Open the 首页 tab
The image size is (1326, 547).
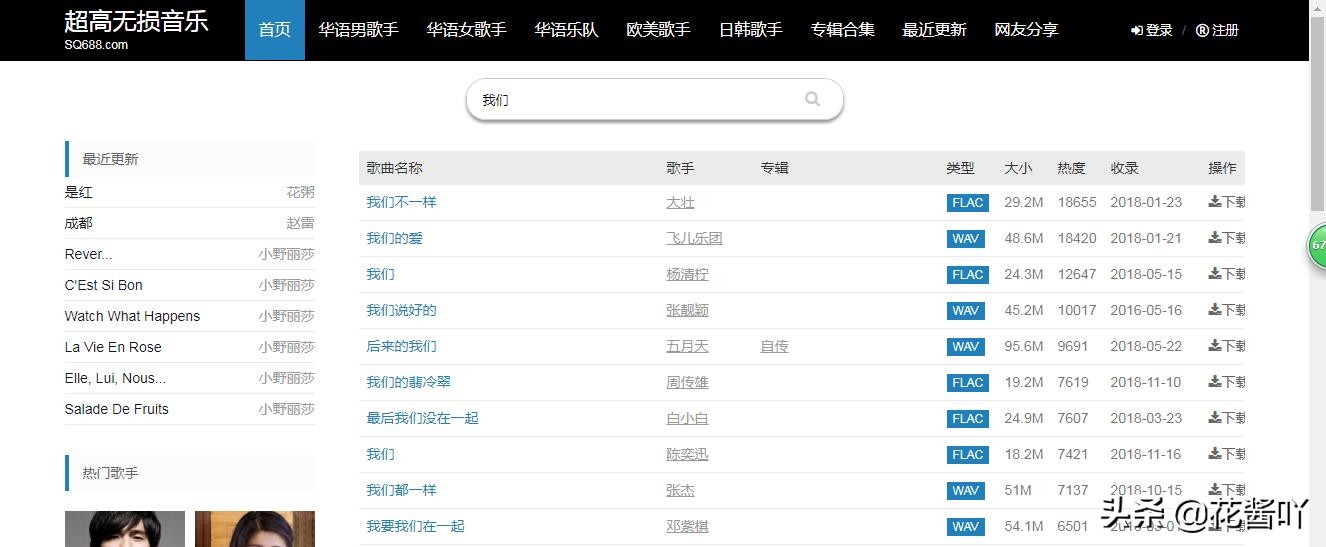(x=275, y=30)
